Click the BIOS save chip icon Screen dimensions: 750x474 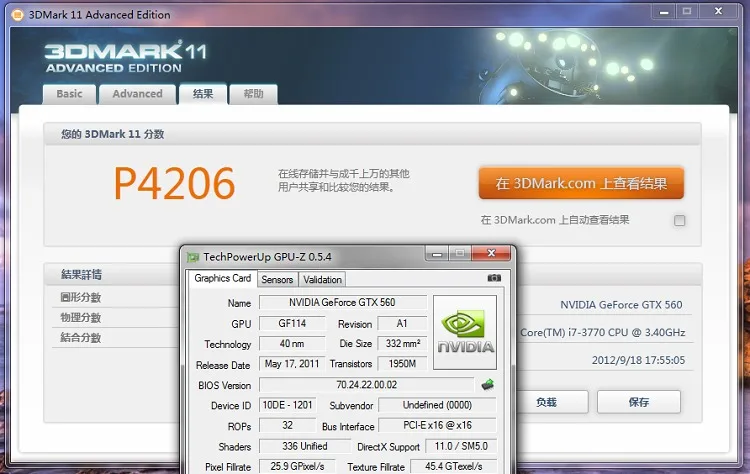[x=487, y=385]
